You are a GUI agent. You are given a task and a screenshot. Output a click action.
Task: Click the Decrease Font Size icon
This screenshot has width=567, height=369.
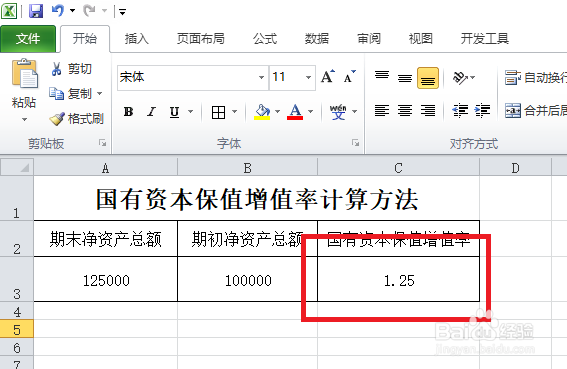[x=350, y=76]
